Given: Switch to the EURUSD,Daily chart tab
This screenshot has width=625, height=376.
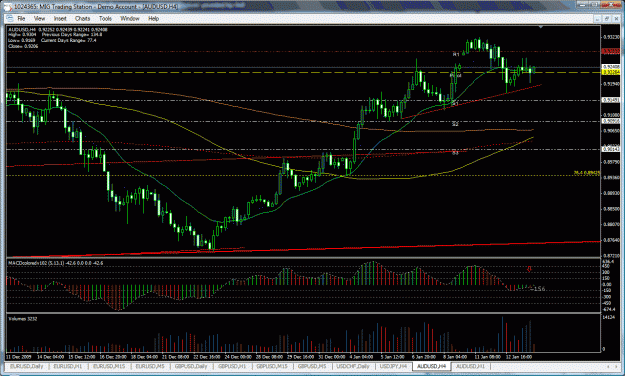Looking at the screenshot, I should [26, 366].
